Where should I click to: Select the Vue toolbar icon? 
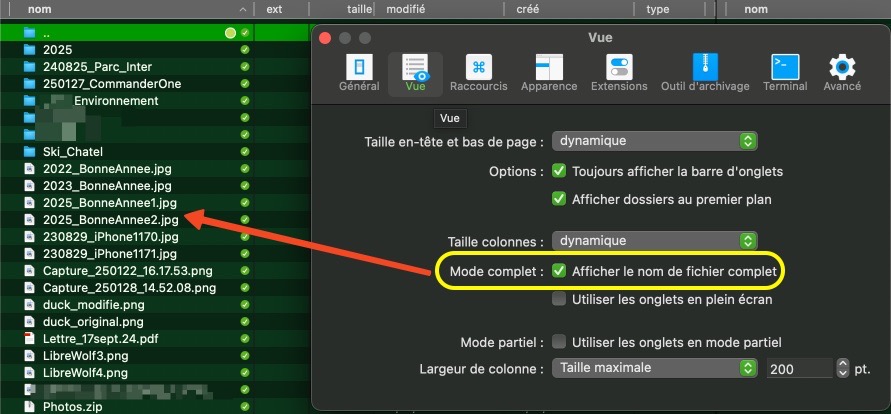point(415,69)
